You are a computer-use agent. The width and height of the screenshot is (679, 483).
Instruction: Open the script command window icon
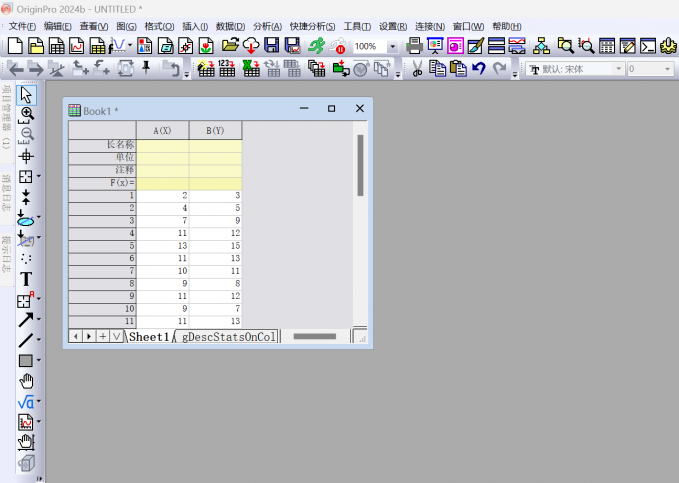[648, 45]
